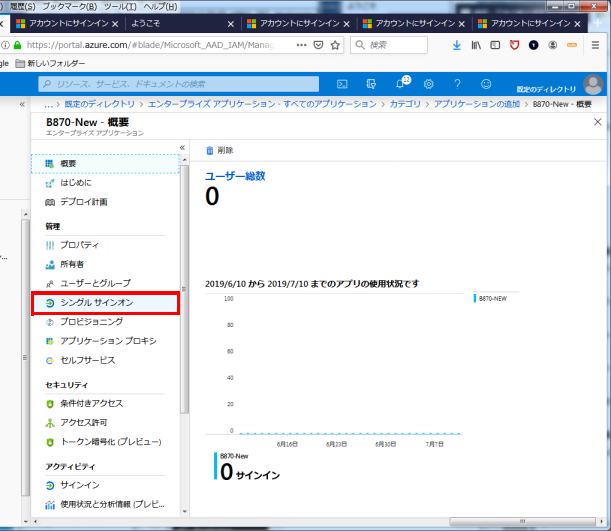Viewport: 611px width, 531px height.
Task: Open Firefox hamburger menu
Action: tap(595, 46)
